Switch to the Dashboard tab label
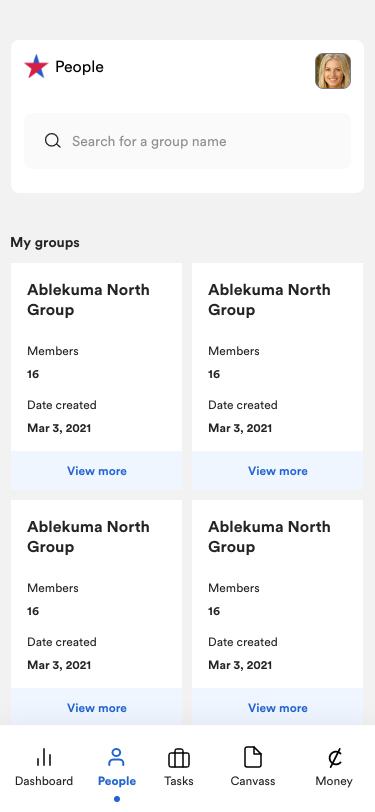 (44, 781)
